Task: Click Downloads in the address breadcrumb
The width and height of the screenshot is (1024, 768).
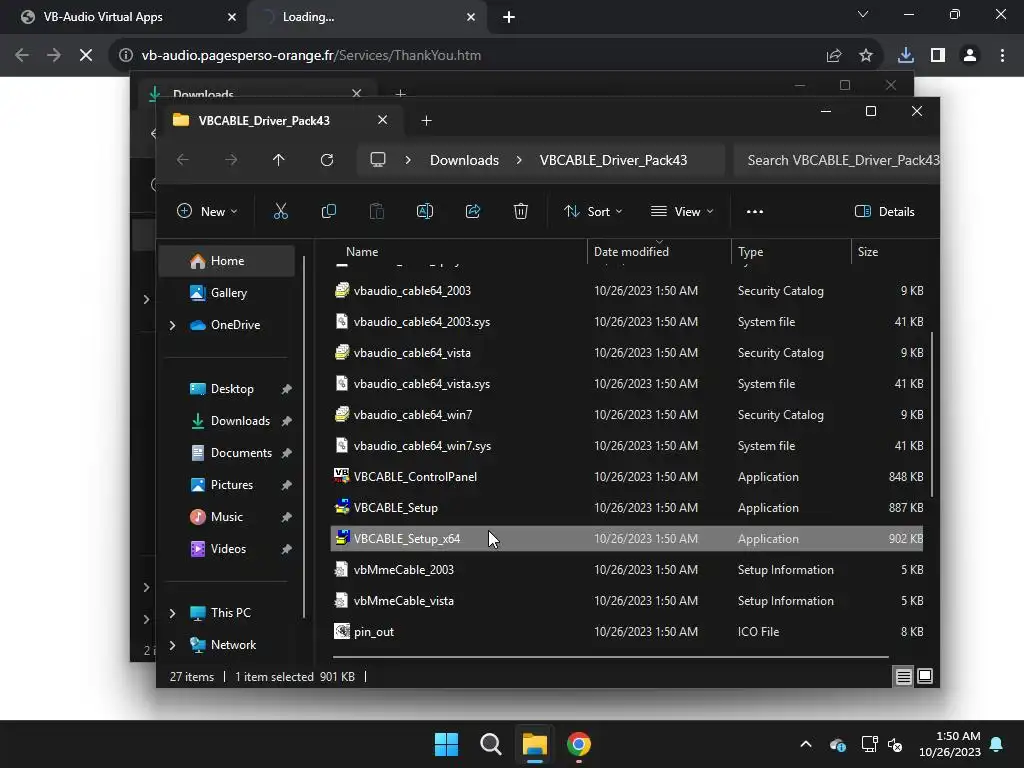Action: click(464, 160)
